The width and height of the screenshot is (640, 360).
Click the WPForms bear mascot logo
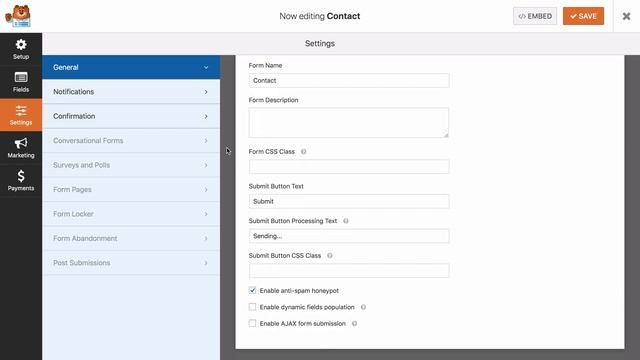tap(18, 16)
